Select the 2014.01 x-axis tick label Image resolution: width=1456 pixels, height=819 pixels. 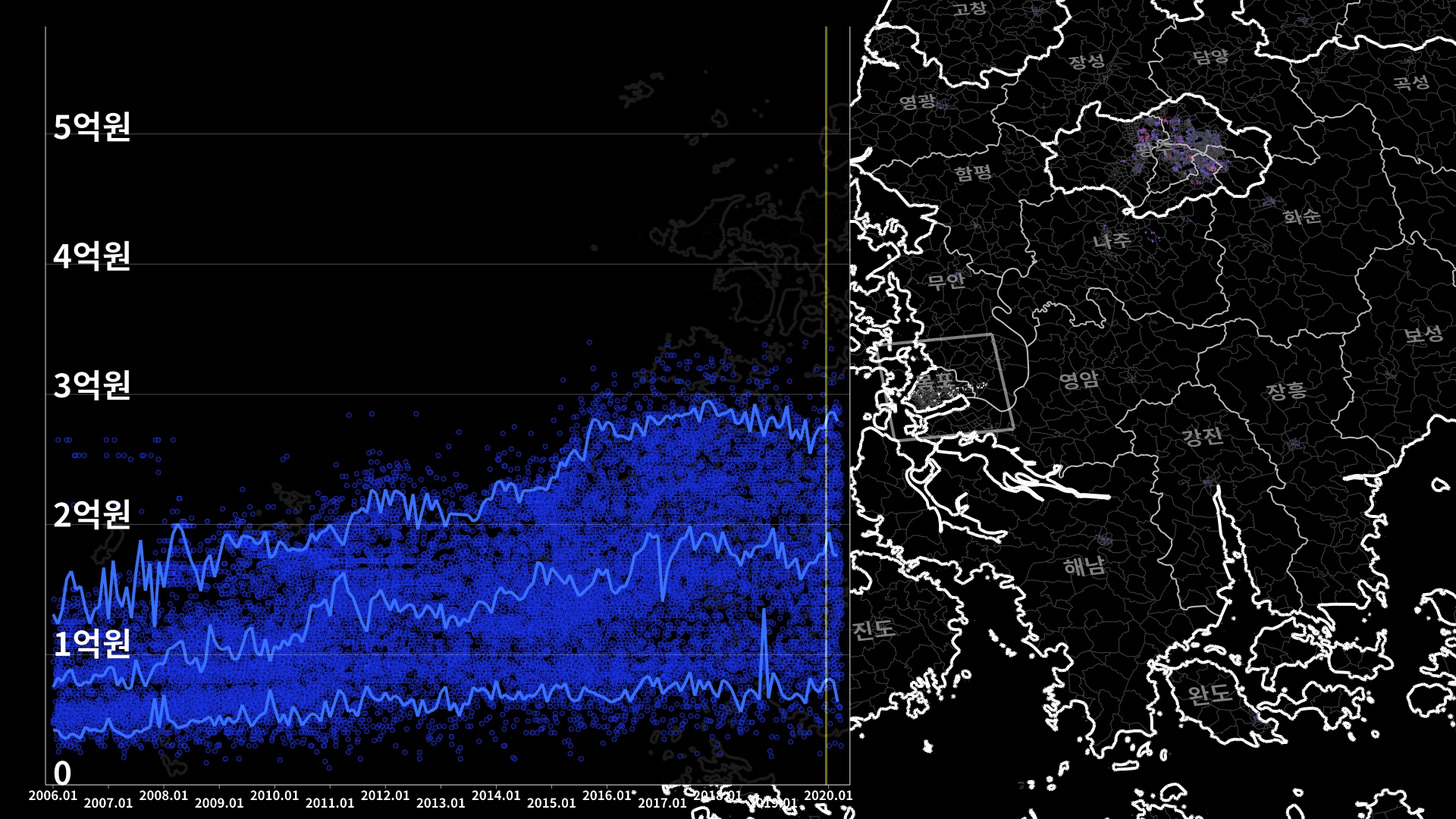[496, 795]
